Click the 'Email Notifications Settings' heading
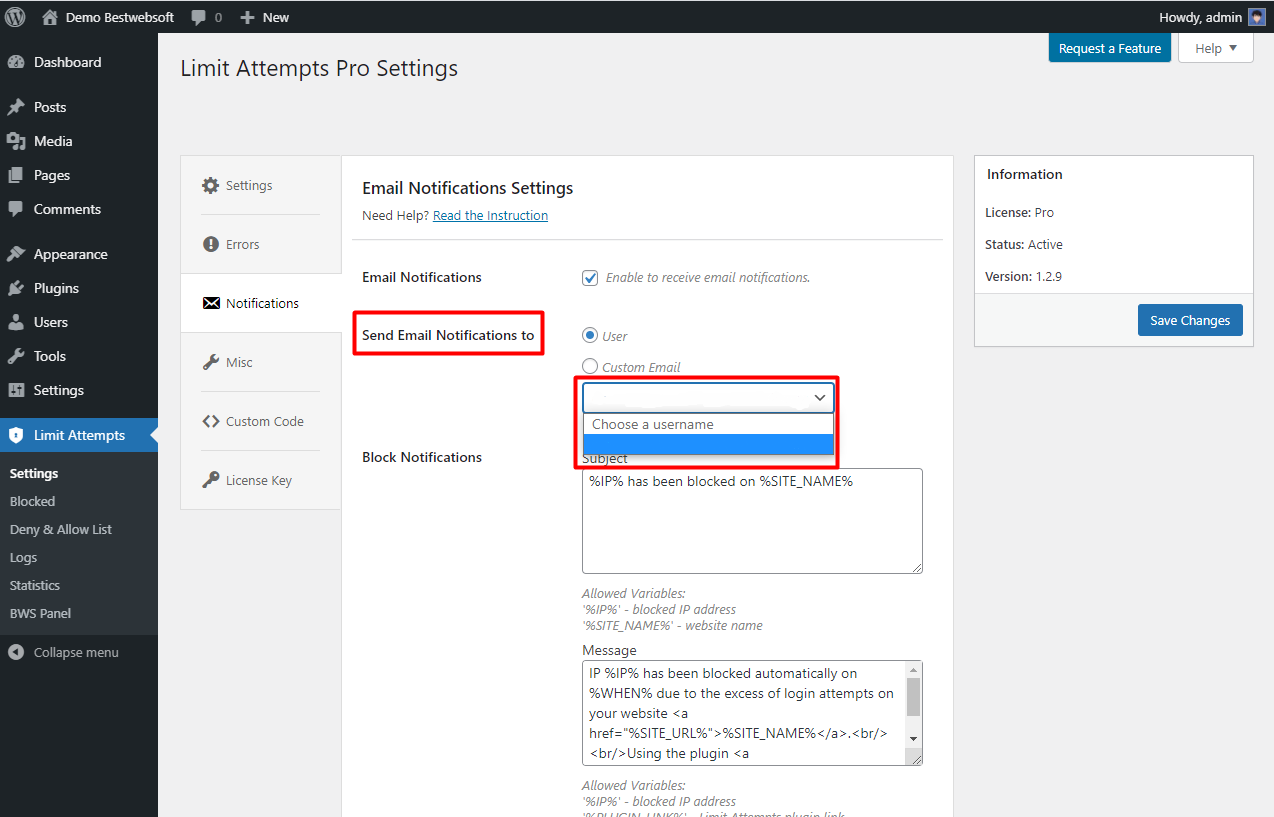The image size is (1274, 817). coord(468,188)
